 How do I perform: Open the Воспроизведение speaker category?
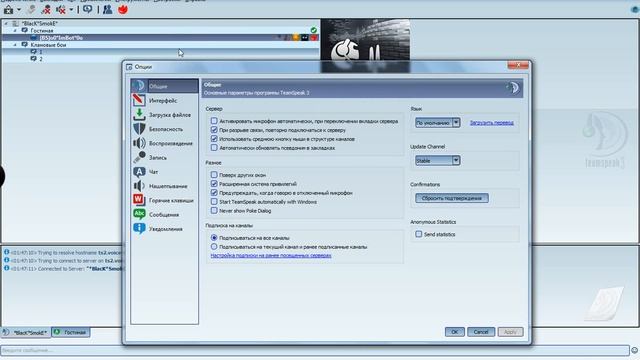point(164,143)
